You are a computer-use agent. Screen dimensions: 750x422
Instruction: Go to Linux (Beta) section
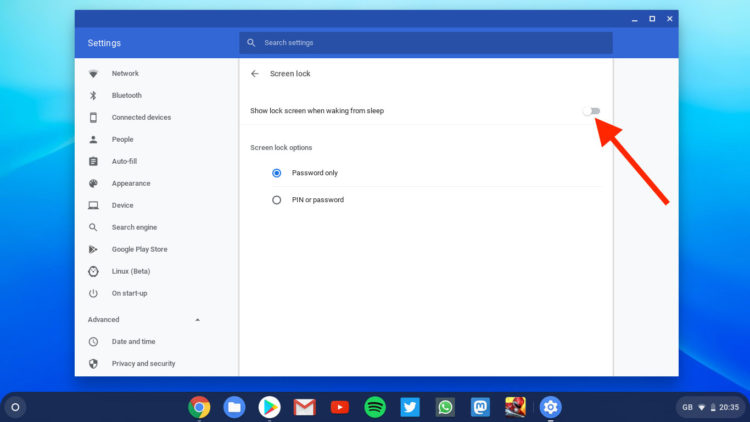click(x=131, y=271)
